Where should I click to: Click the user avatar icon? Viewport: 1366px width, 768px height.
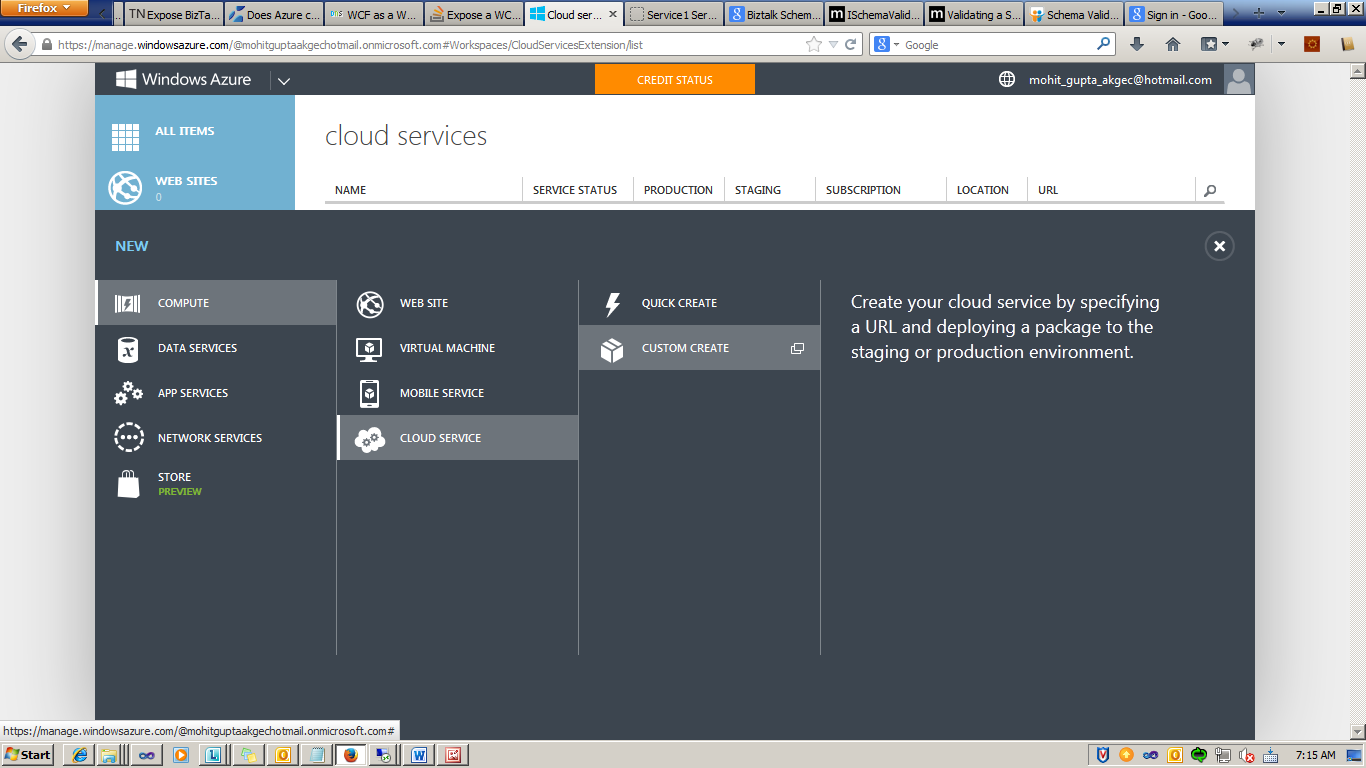point(1239,80)
